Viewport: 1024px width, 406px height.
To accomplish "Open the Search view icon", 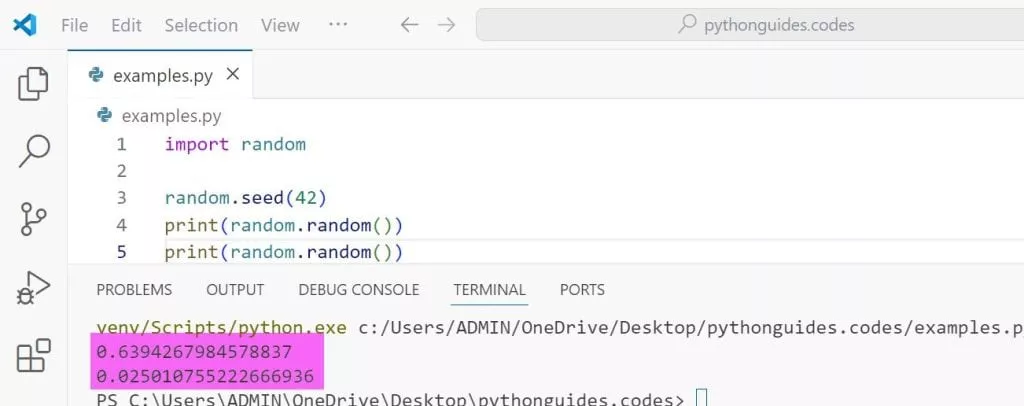I will 34,151.
